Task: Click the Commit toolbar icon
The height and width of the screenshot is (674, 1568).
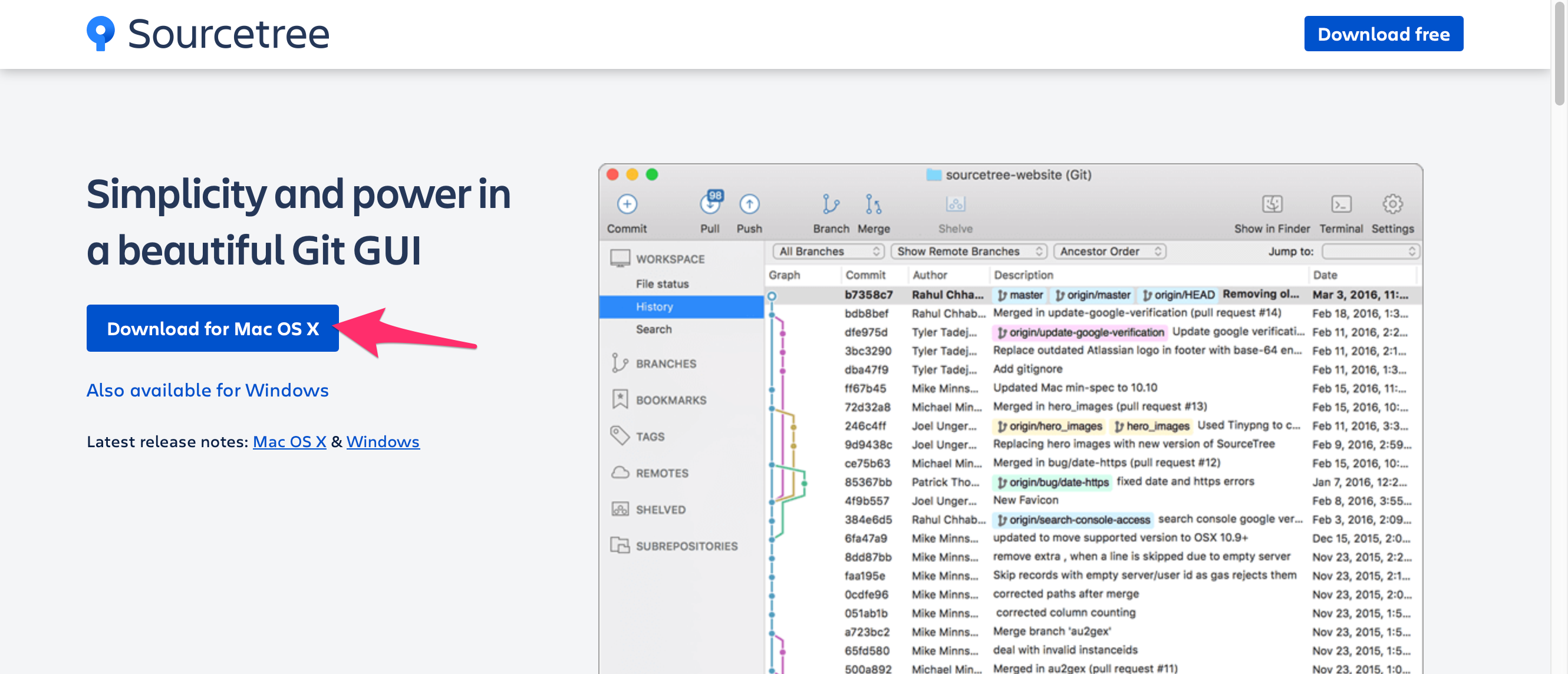Action: (x=627, y=204)
